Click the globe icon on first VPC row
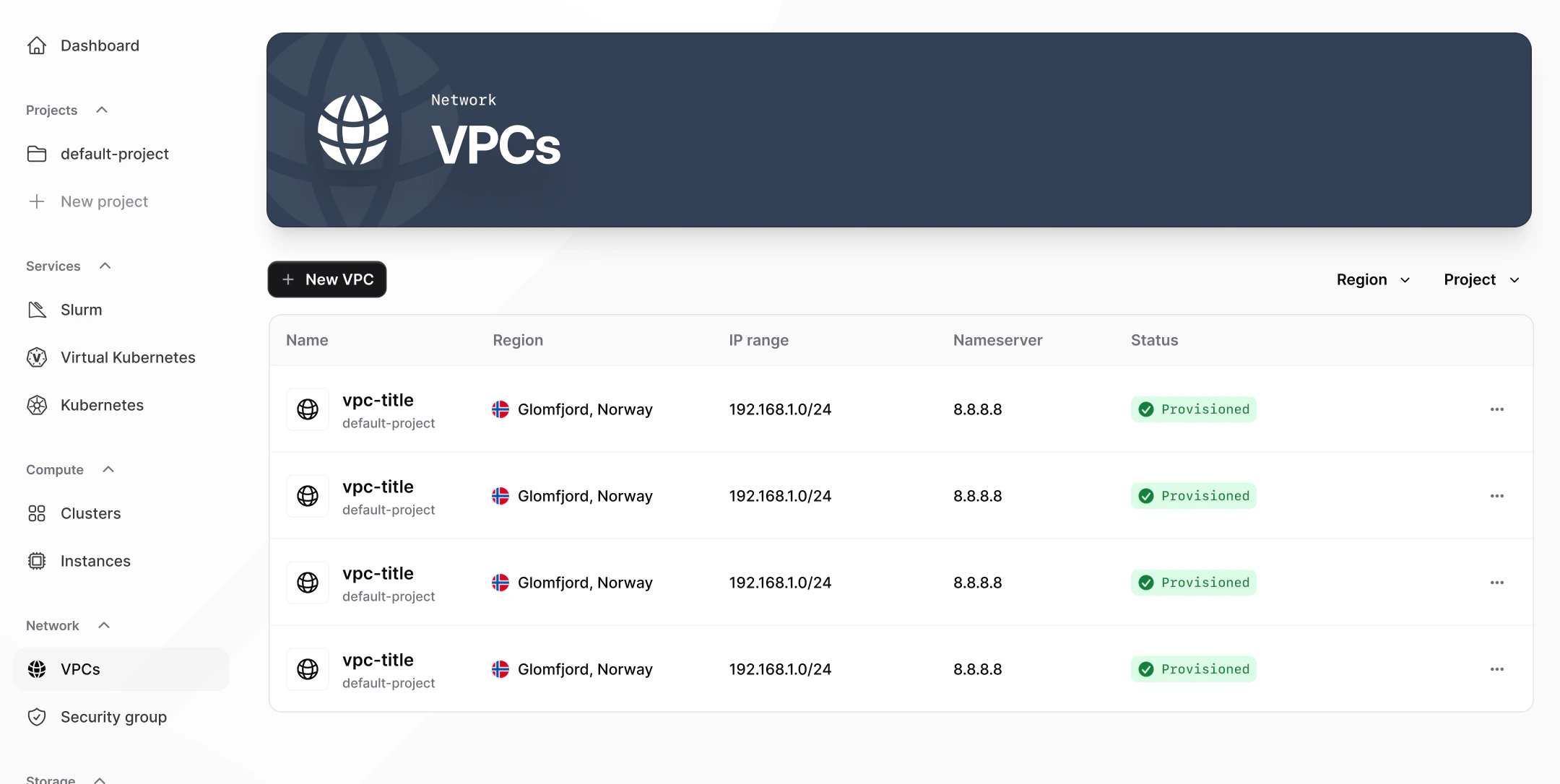Image resolution: width=1560 pixels, height=784 pixels. 307,409
